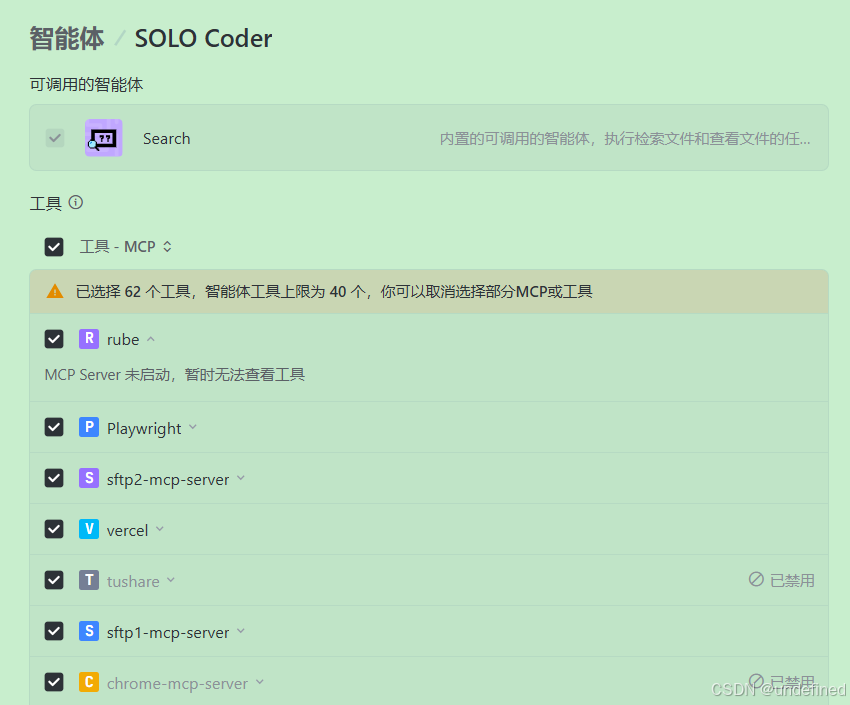Uncheck the chrome-mcp-server checkbox
This screenshot has width=850, height=705.
pyautogui.click(x=54, y=682)
